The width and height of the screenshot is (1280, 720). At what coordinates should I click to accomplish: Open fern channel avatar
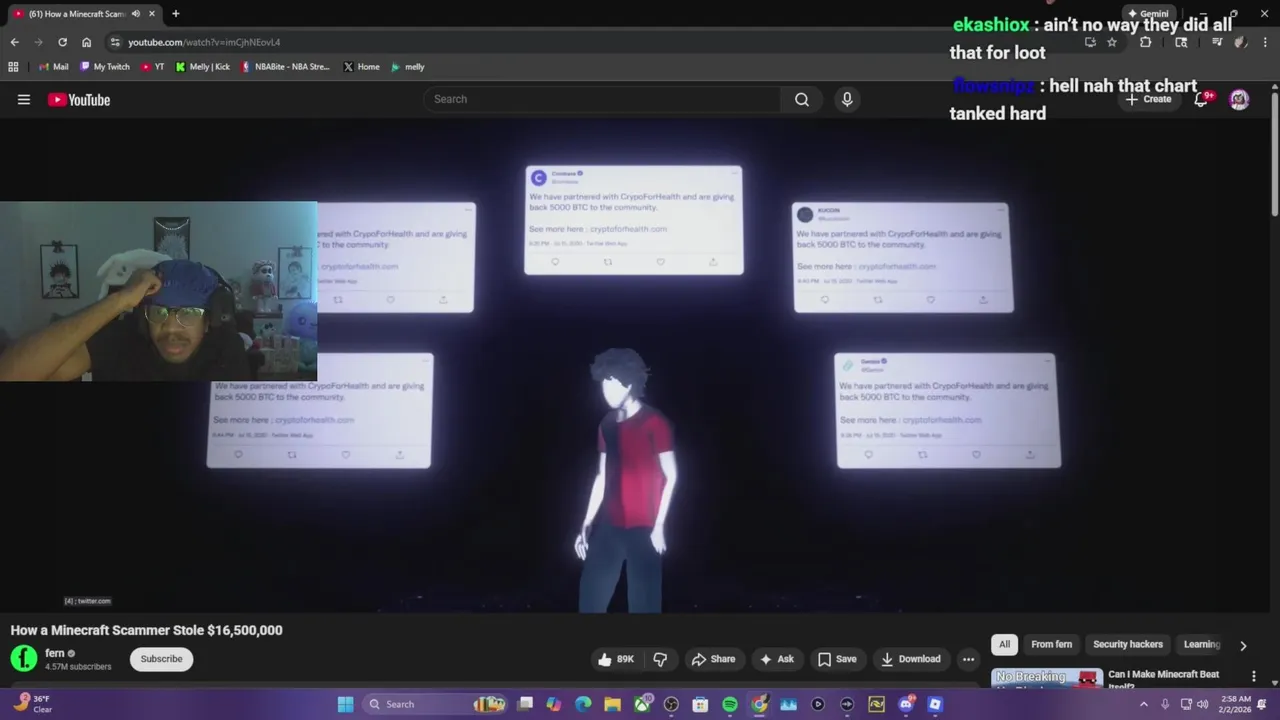click(x=24, y=658)
